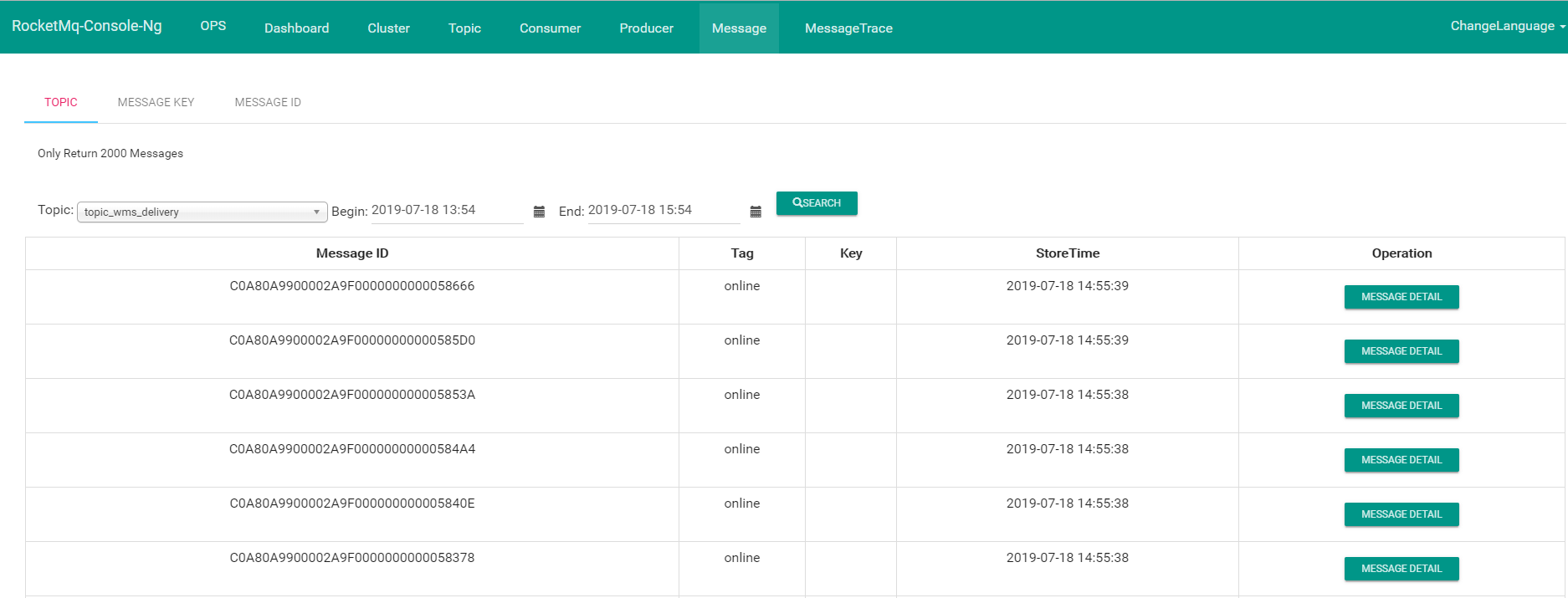Click the 'Only Return 2000 Messages' notice
Screen dimensions: 1568x598
point(110,153)
